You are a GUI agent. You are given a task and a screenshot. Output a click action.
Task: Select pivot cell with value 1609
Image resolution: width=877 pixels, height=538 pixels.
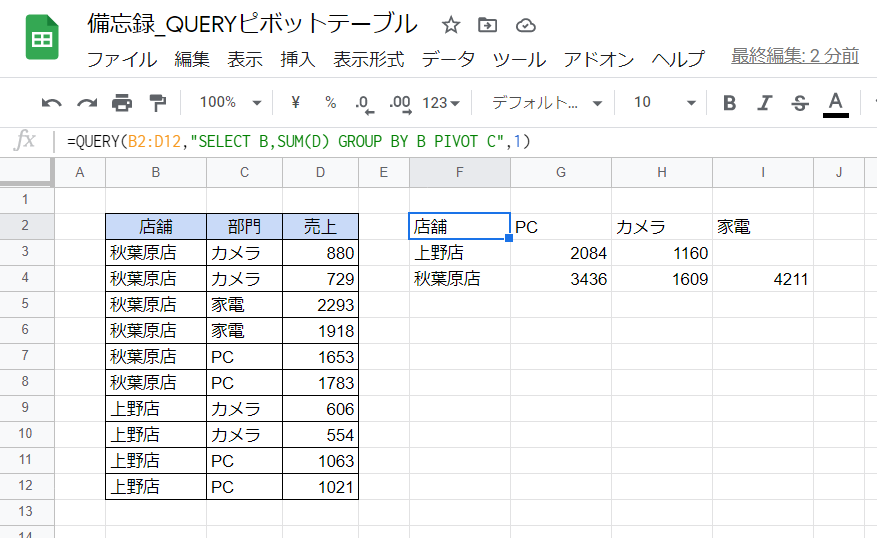click(662, 279)
